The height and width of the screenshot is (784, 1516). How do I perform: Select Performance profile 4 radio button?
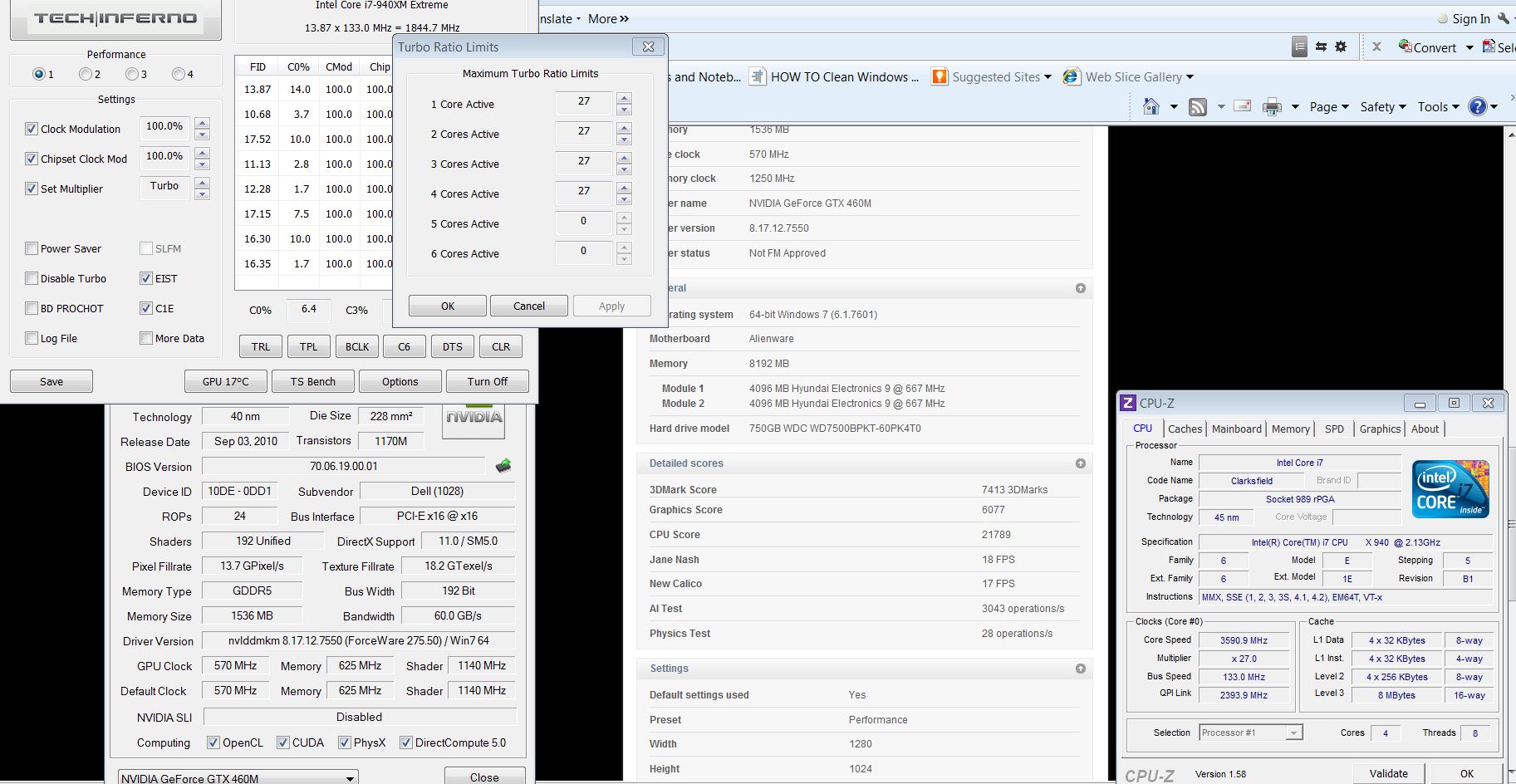178,74
